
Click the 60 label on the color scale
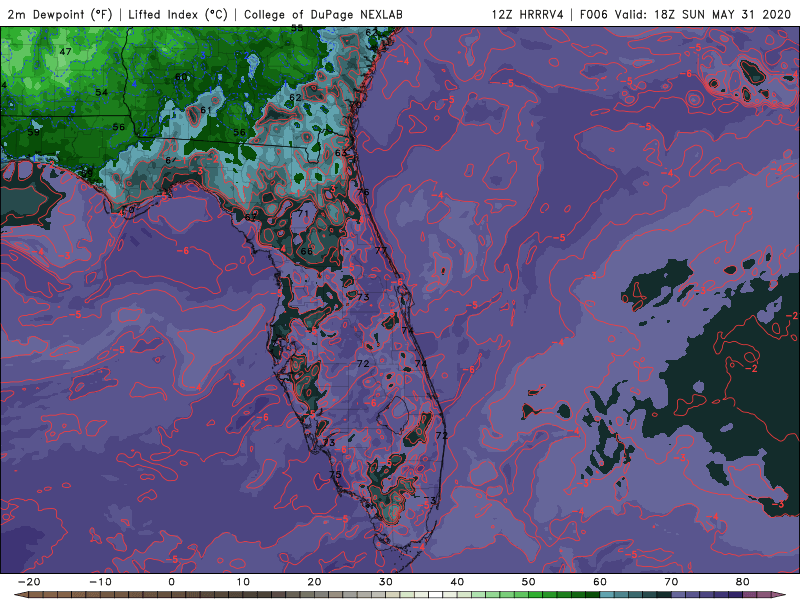600,582
